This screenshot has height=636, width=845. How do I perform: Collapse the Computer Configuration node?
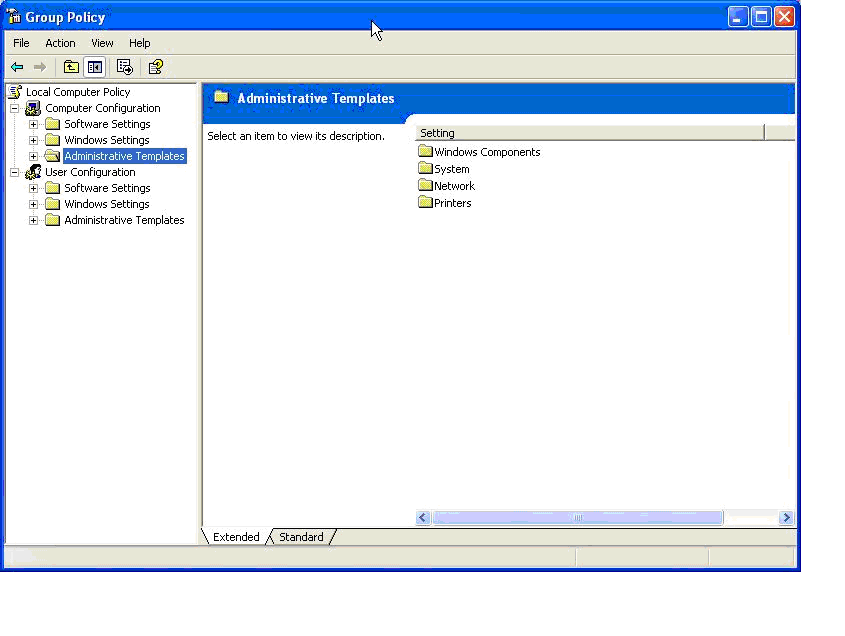click(15, 108)
